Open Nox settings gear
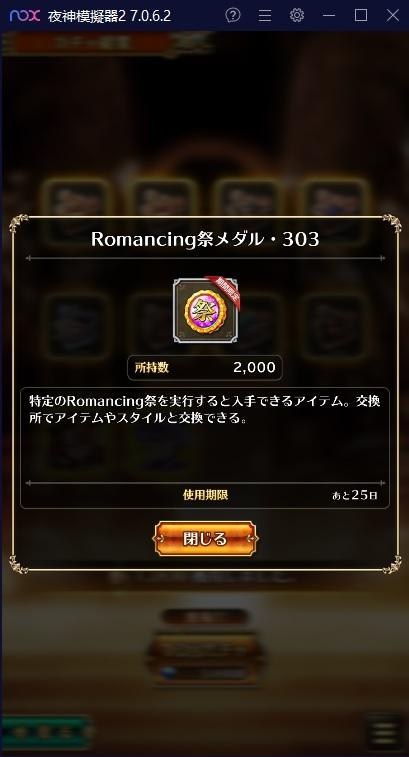The width and height of the screenshot is (409, 757). [x=296, y=15]
